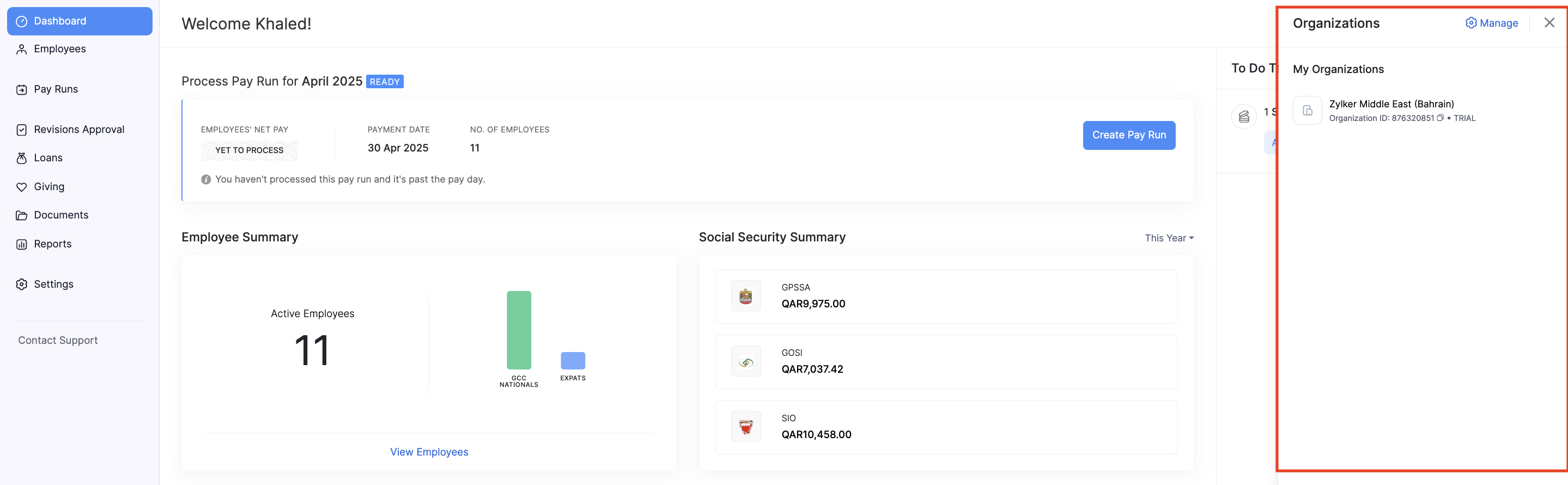Click the Settings gear icon in sidebar

[x=22, y=284]
